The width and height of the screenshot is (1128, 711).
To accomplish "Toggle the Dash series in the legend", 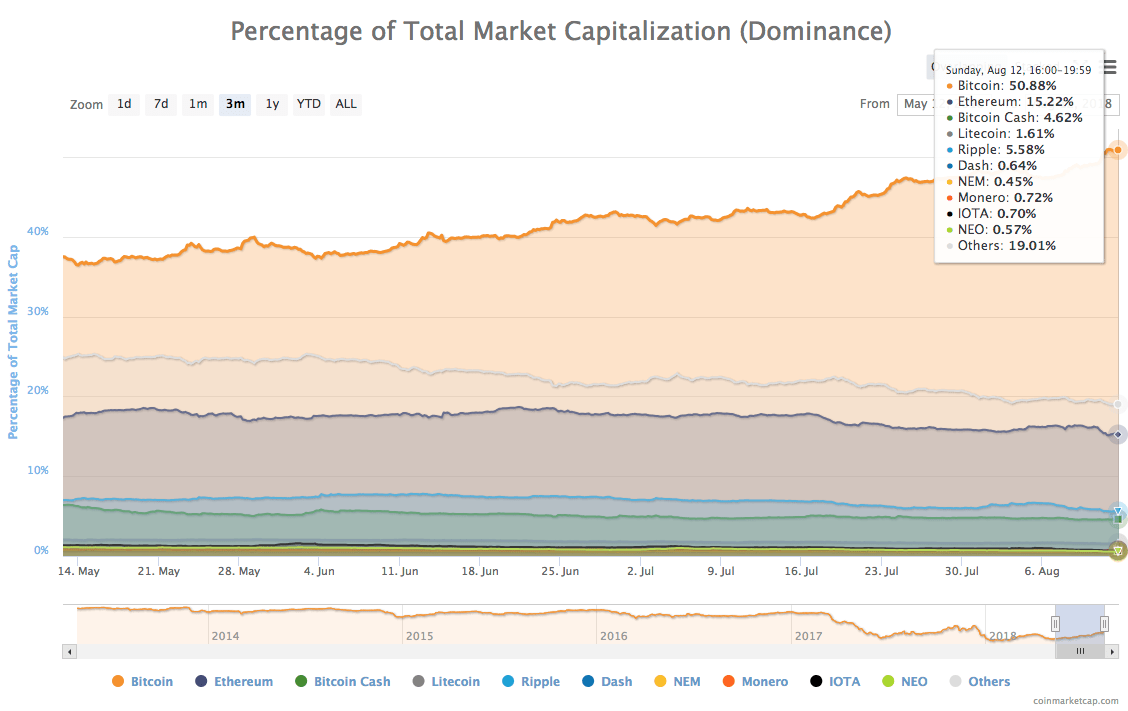I will coord(607,681).
